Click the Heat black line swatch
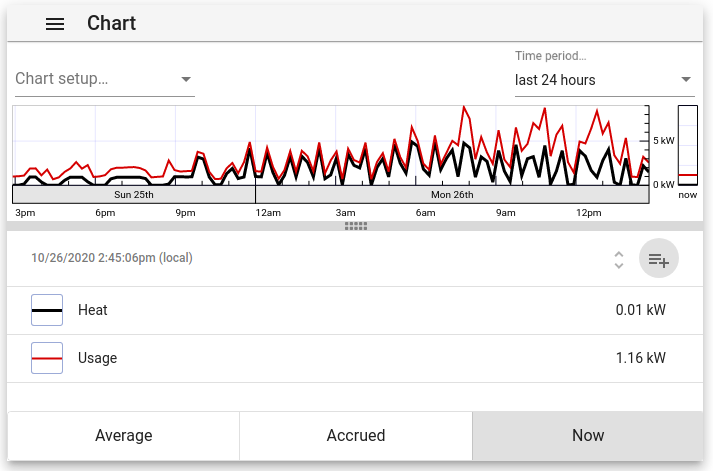The width and height of the screenshot is (713, 471). (47, 310)
